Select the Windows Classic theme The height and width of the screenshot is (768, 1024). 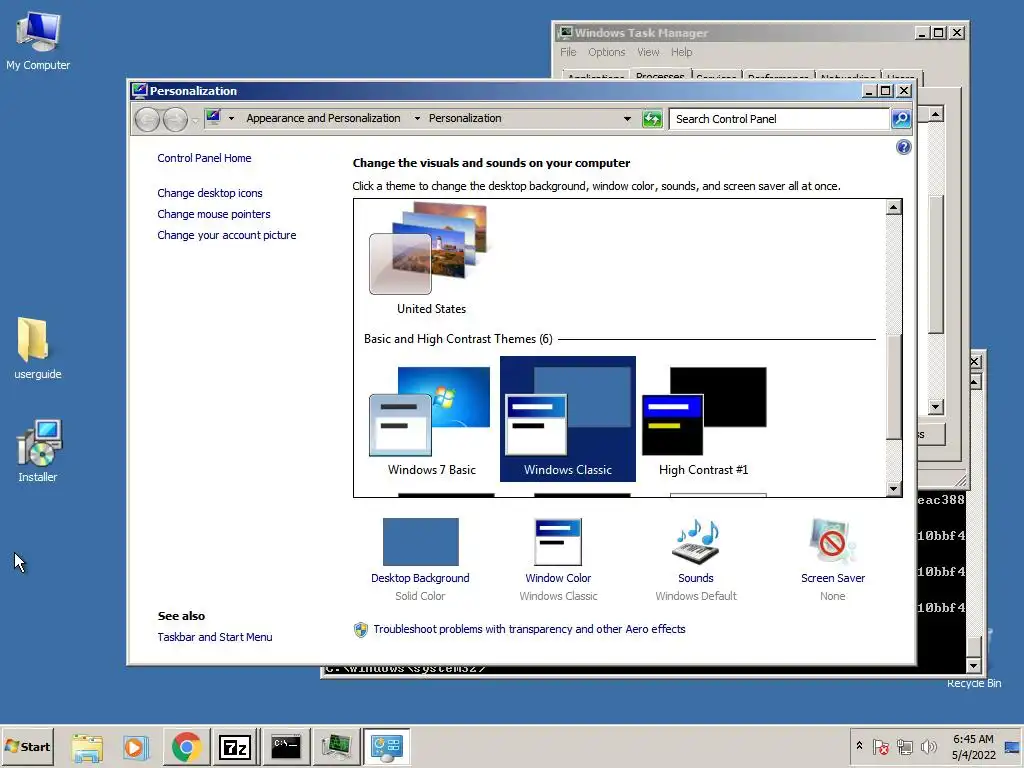coord(568,419)
